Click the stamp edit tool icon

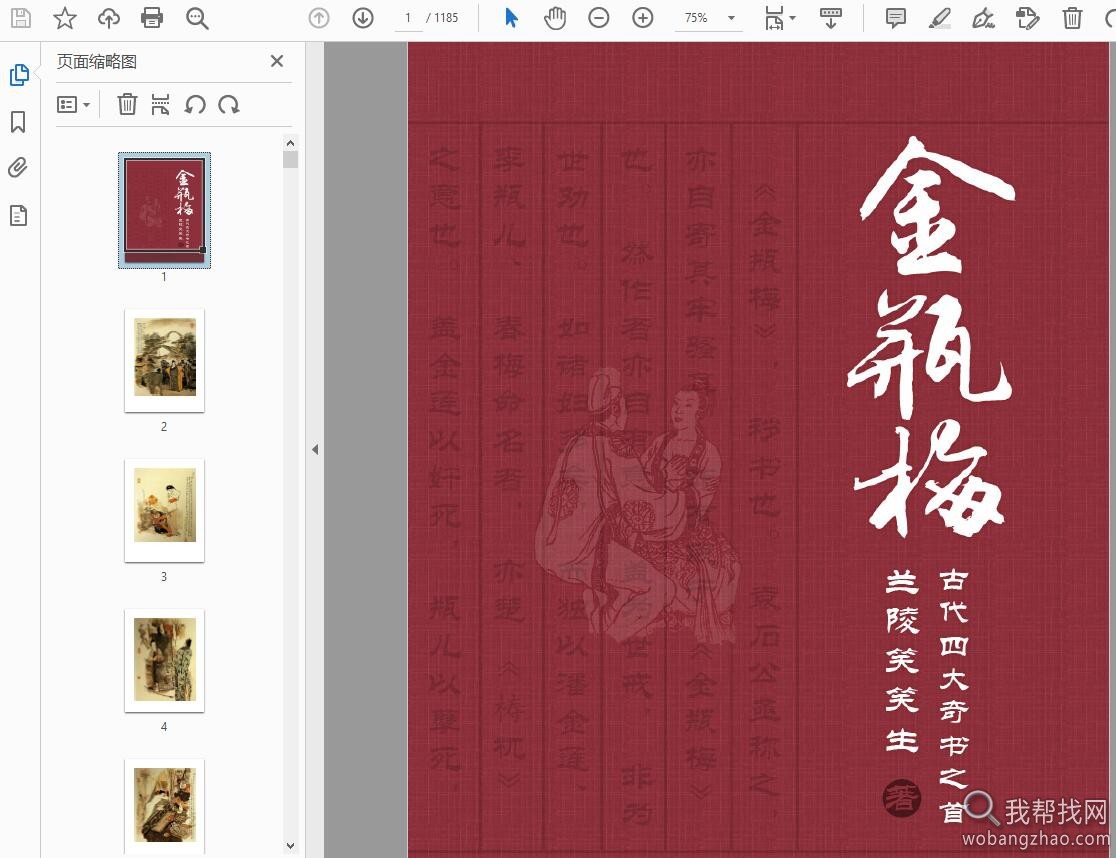coord(1027,18)
